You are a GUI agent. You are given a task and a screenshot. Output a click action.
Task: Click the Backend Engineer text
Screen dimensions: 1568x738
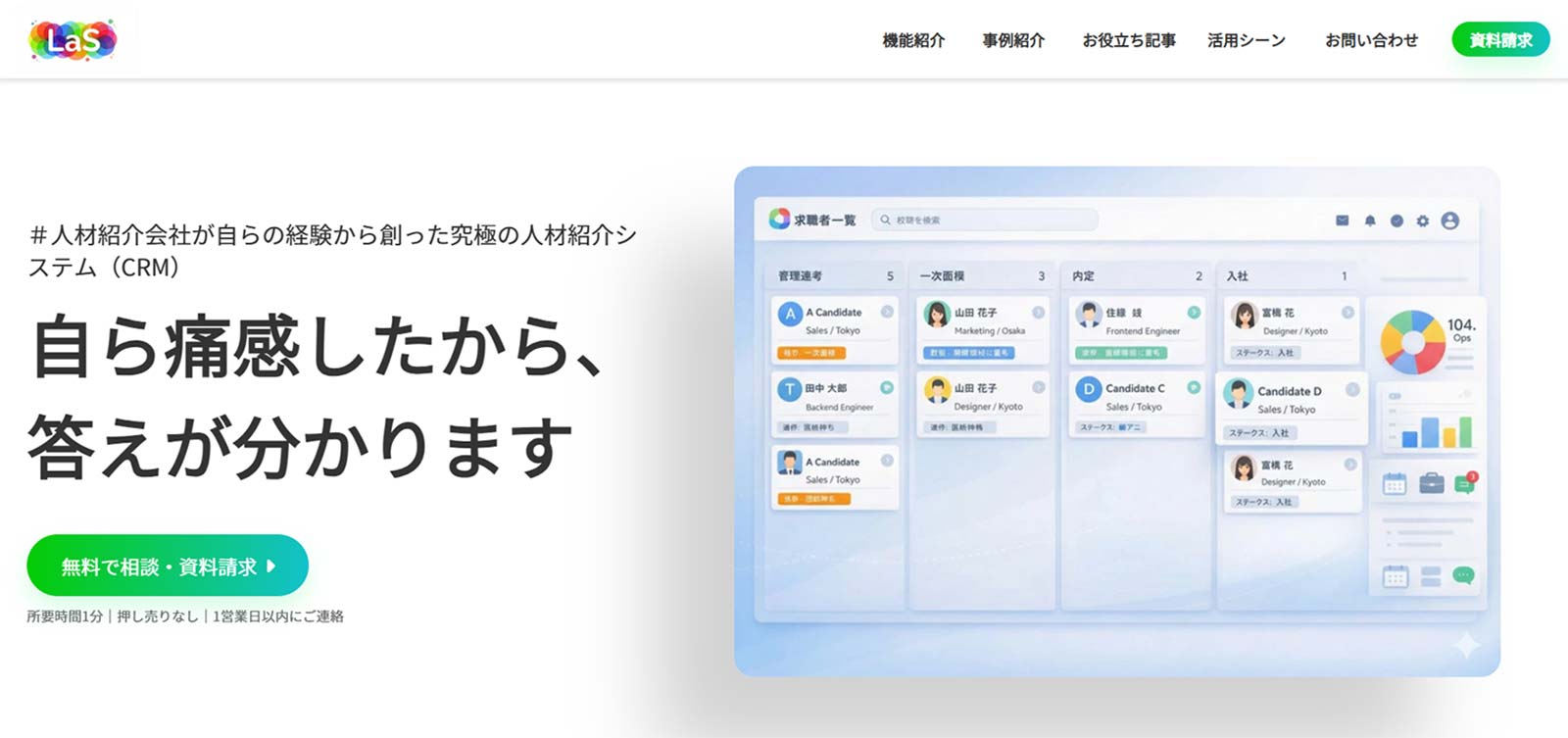[x=839, y=407]
